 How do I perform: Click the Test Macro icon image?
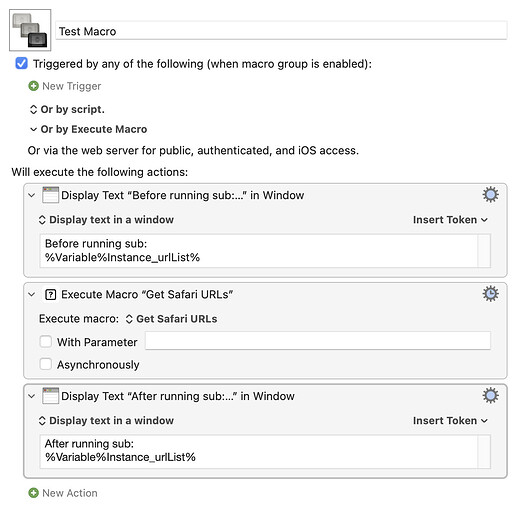(x=30, y=30)
